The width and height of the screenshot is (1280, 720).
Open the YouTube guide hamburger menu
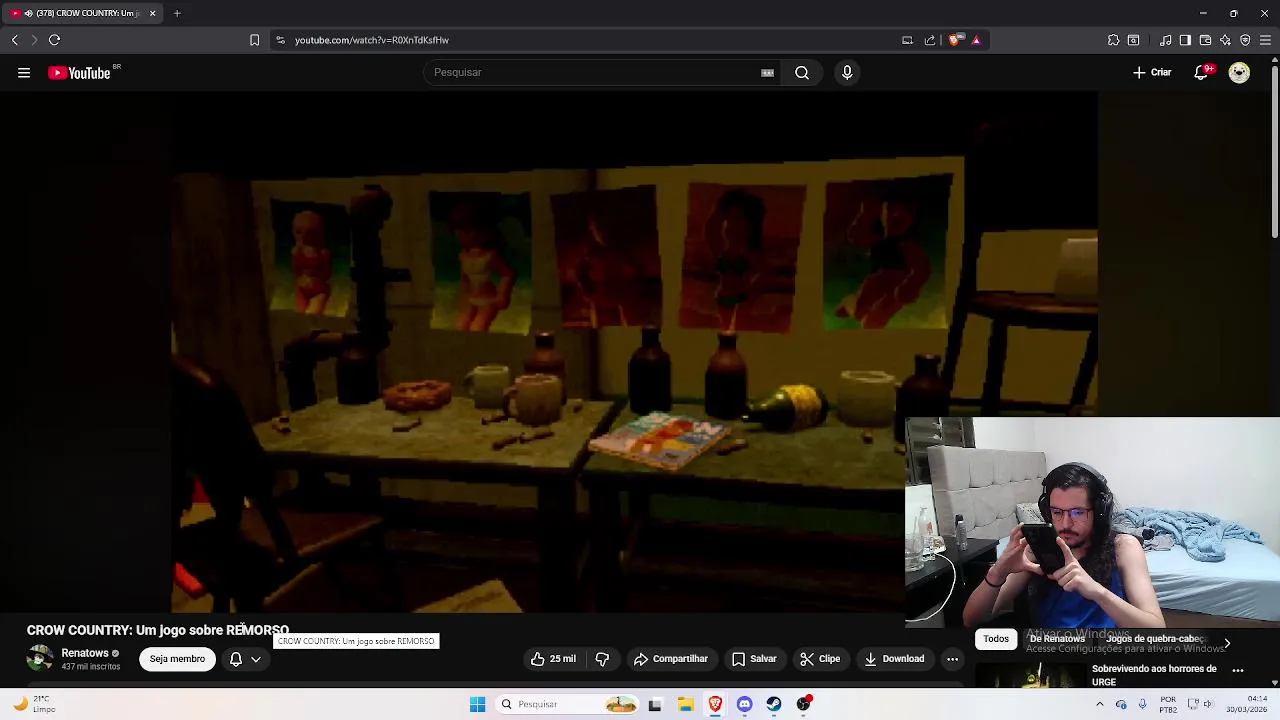(x=24, y=72)
